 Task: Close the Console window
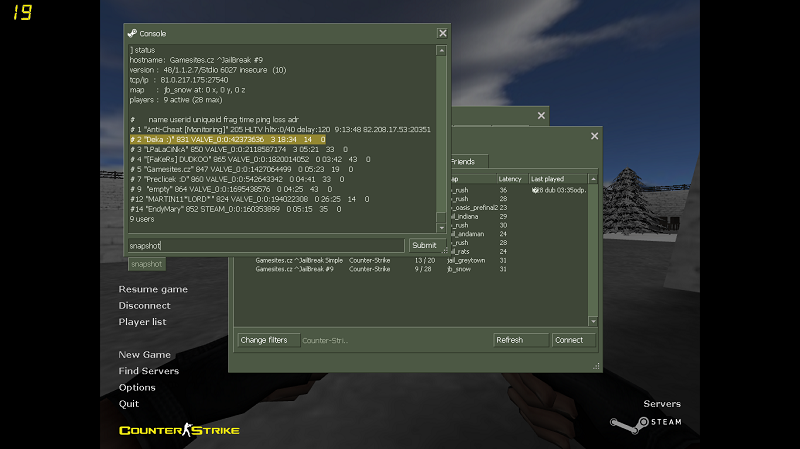(x=442, y=33)
